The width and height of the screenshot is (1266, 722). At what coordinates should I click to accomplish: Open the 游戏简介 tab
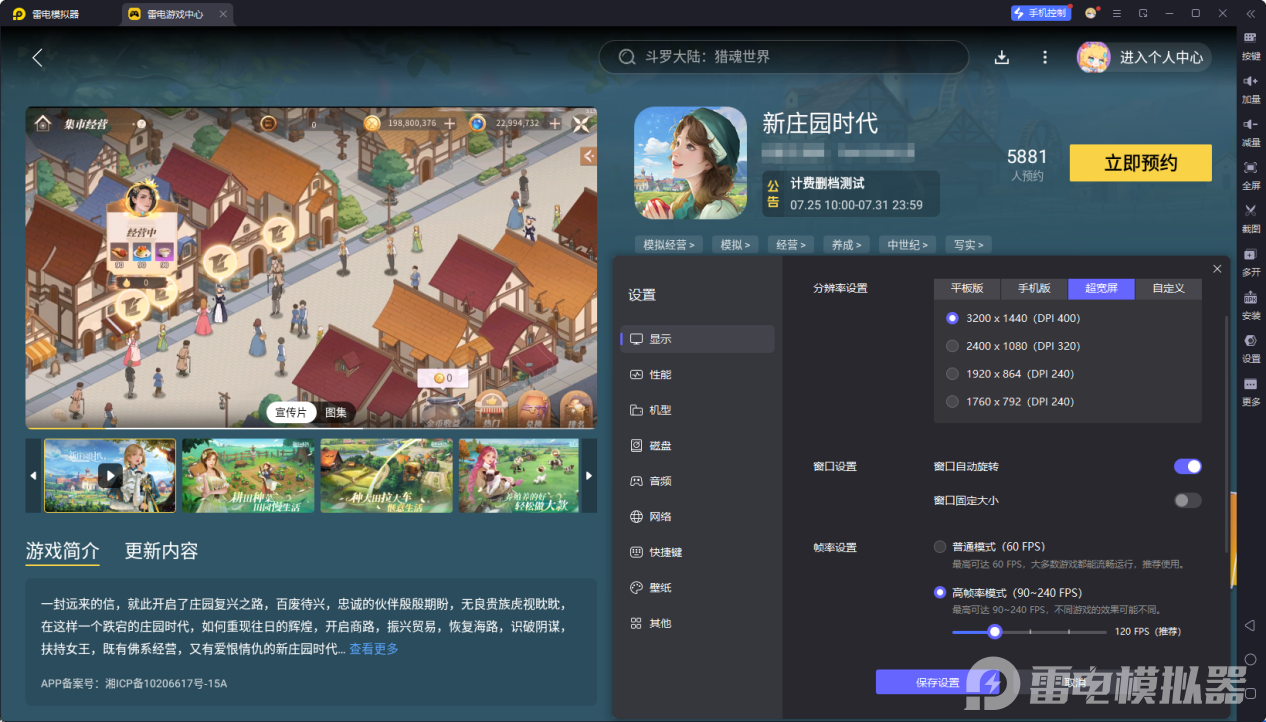pos(63,551)
